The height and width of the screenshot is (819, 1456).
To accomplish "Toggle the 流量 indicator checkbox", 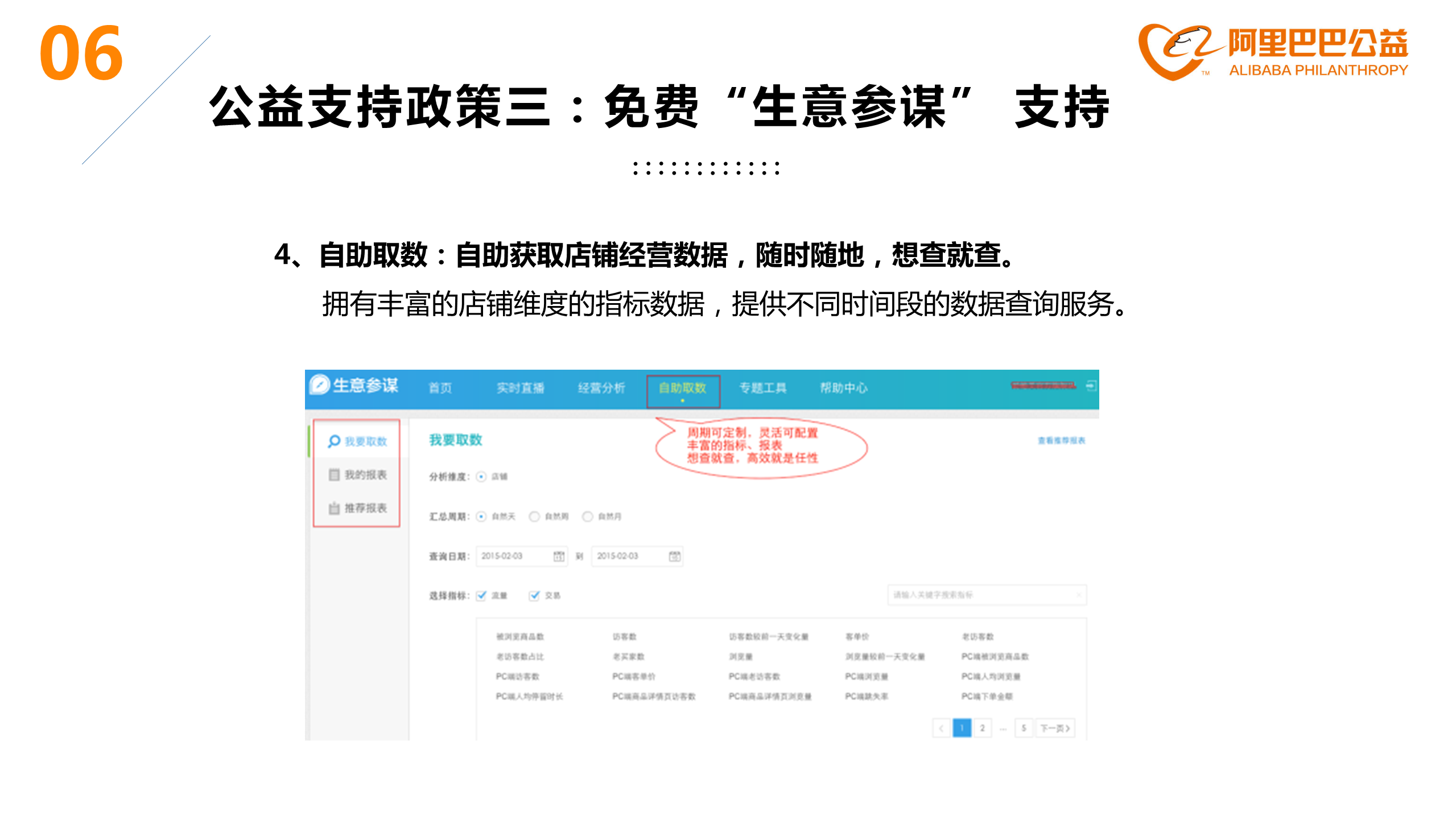I will point(481,595).
